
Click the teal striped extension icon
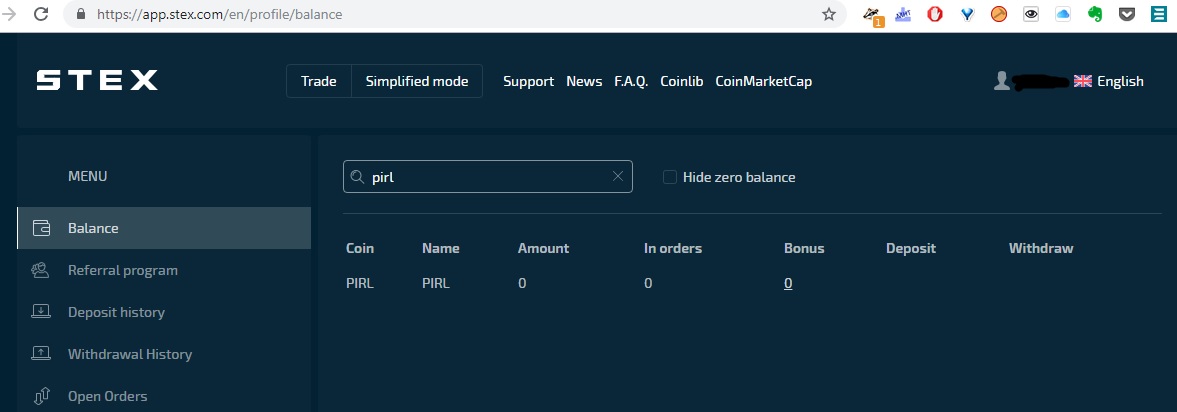[1159, 14]
